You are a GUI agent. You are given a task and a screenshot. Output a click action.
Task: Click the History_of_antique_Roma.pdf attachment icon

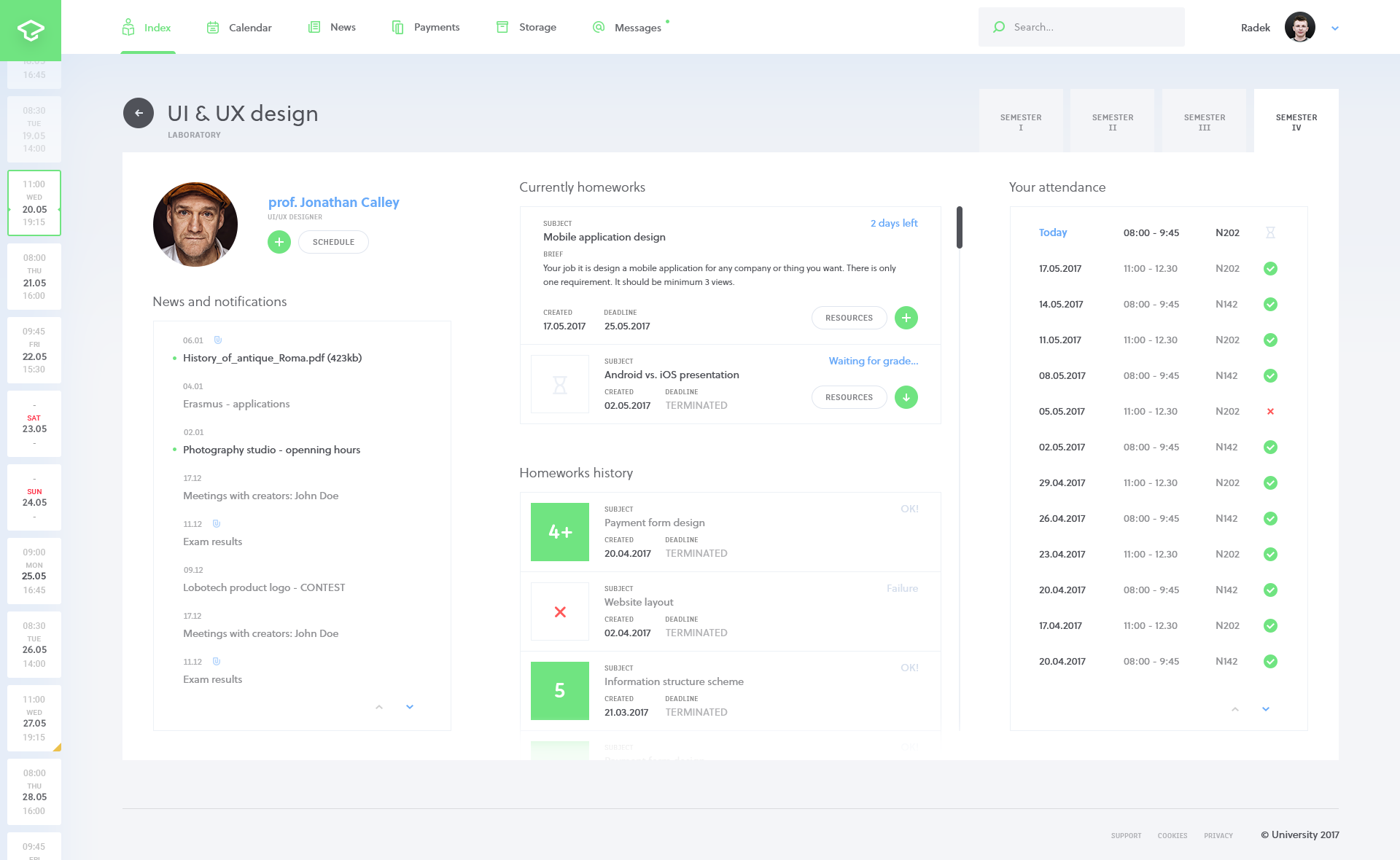[216, 339]
